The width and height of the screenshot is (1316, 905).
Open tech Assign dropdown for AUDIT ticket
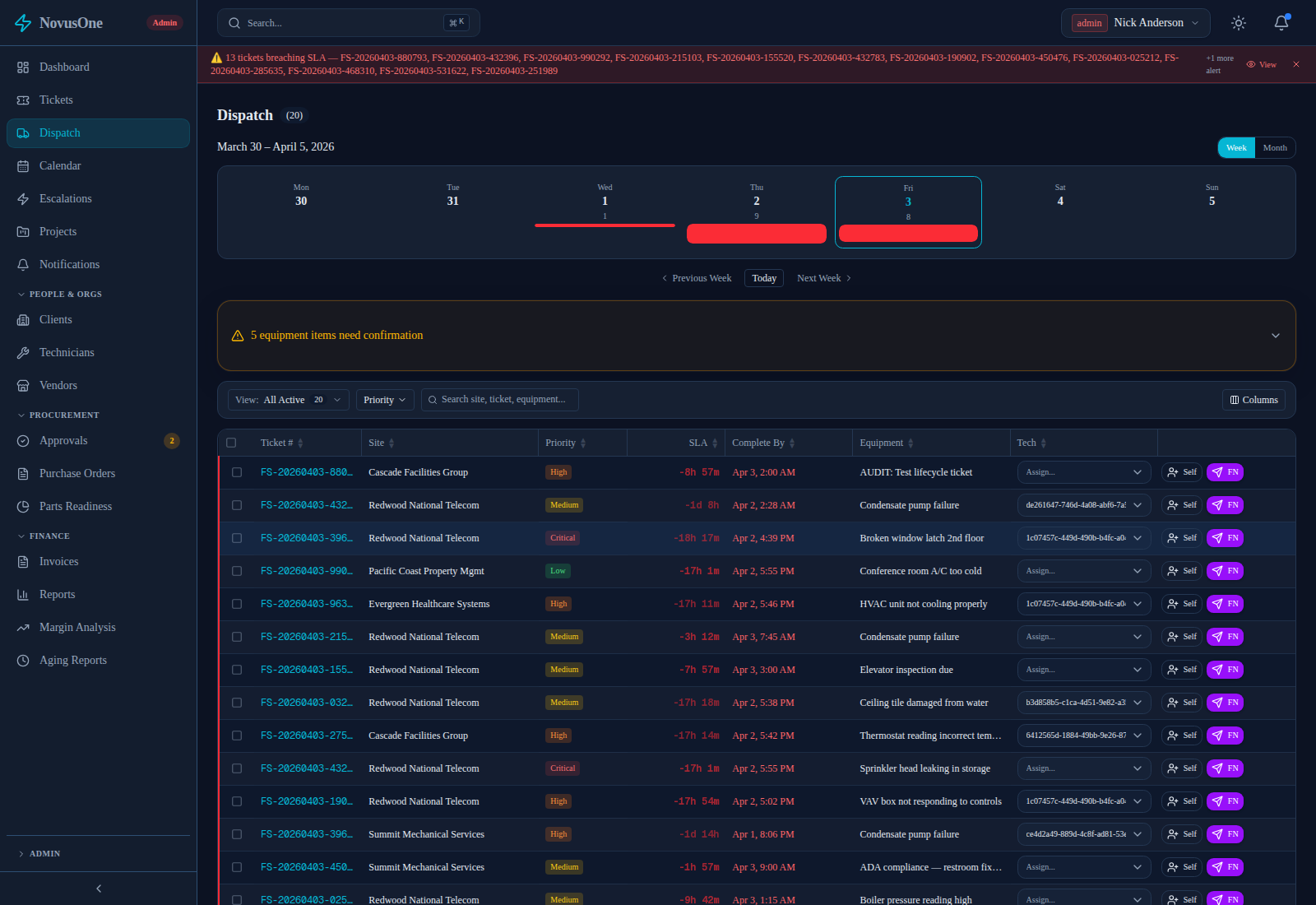pos(1084,472)
